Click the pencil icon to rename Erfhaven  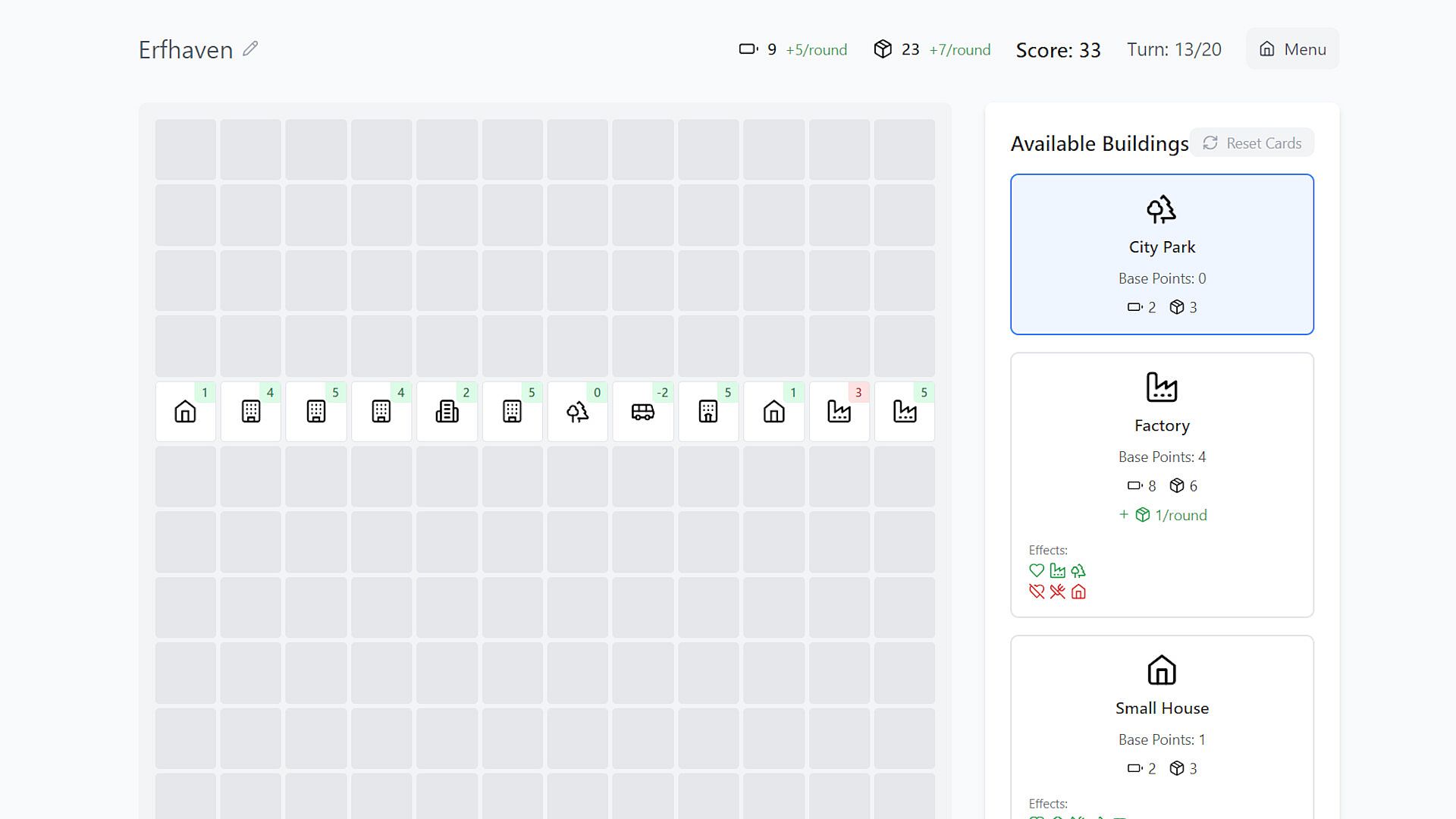tap(250, 49)
